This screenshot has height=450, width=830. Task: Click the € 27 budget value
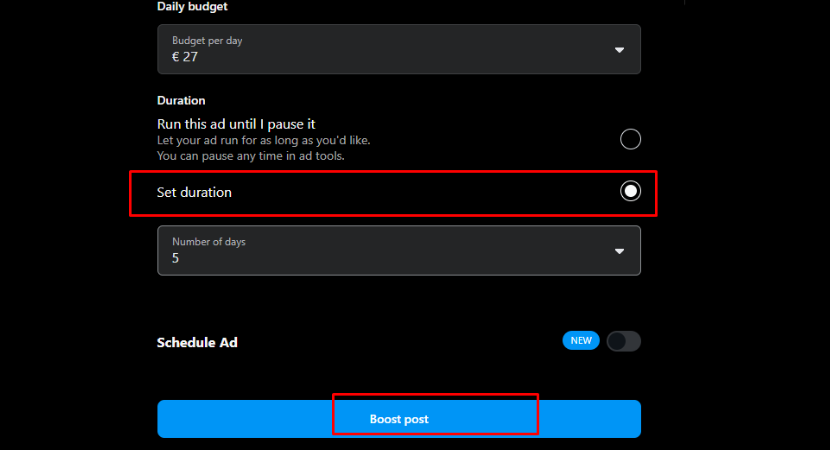pyautogui.click(x=185, y=58)
